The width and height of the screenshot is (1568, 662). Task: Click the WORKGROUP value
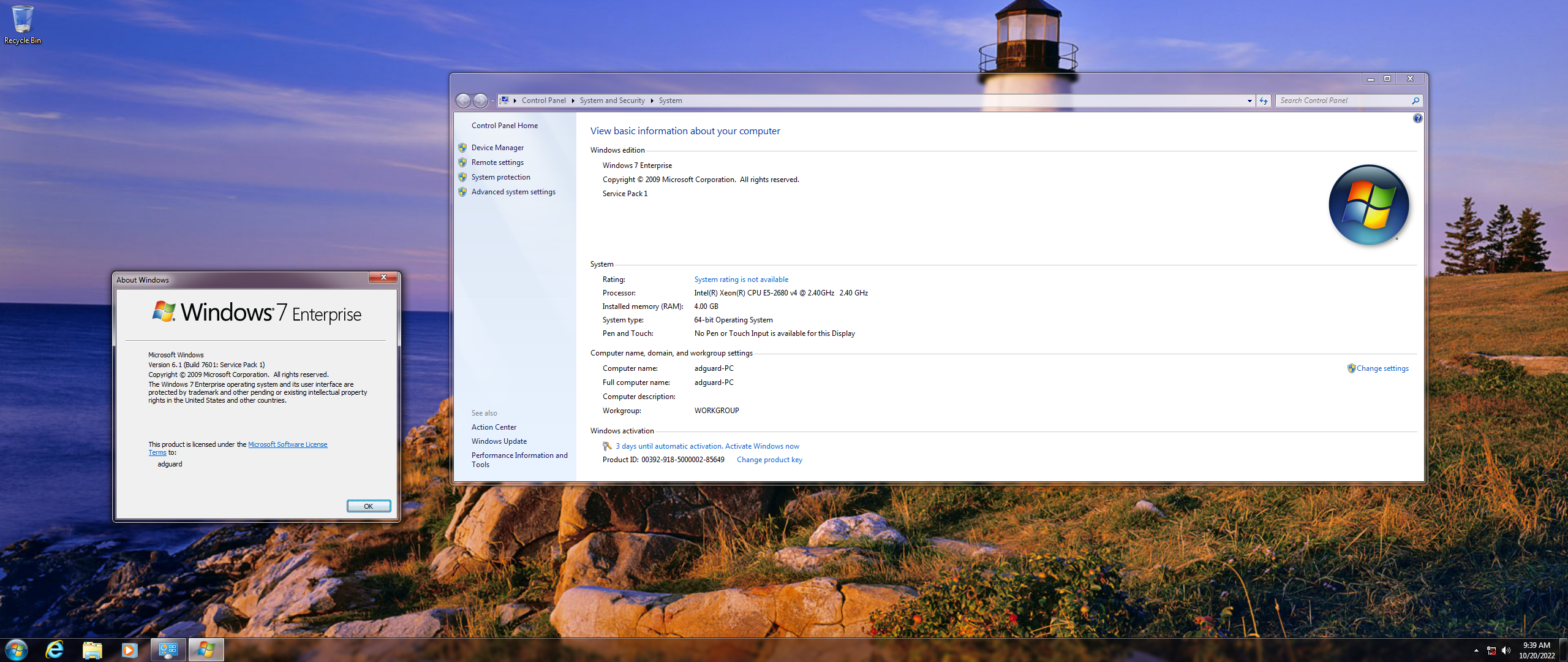pyautogui.click(x=717, y=411)
